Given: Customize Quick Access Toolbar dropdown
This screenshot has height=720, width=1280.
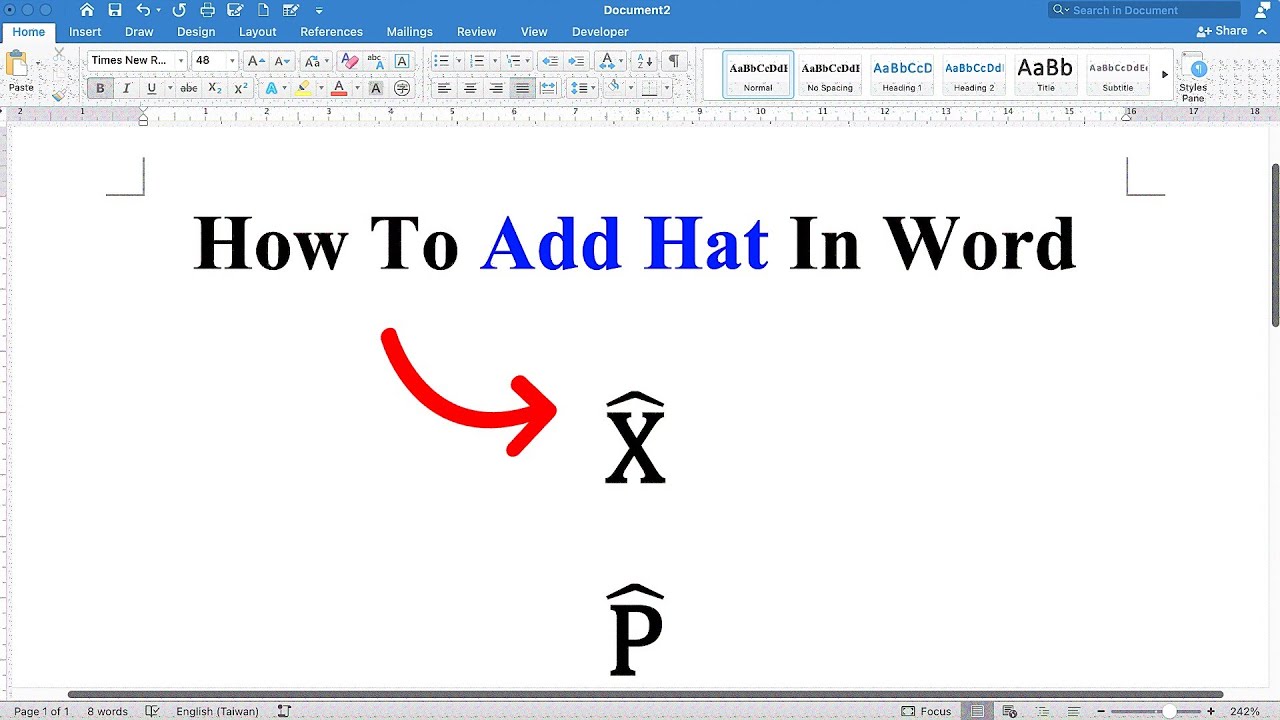Looking at the screenshot, I should coord(319,11).
